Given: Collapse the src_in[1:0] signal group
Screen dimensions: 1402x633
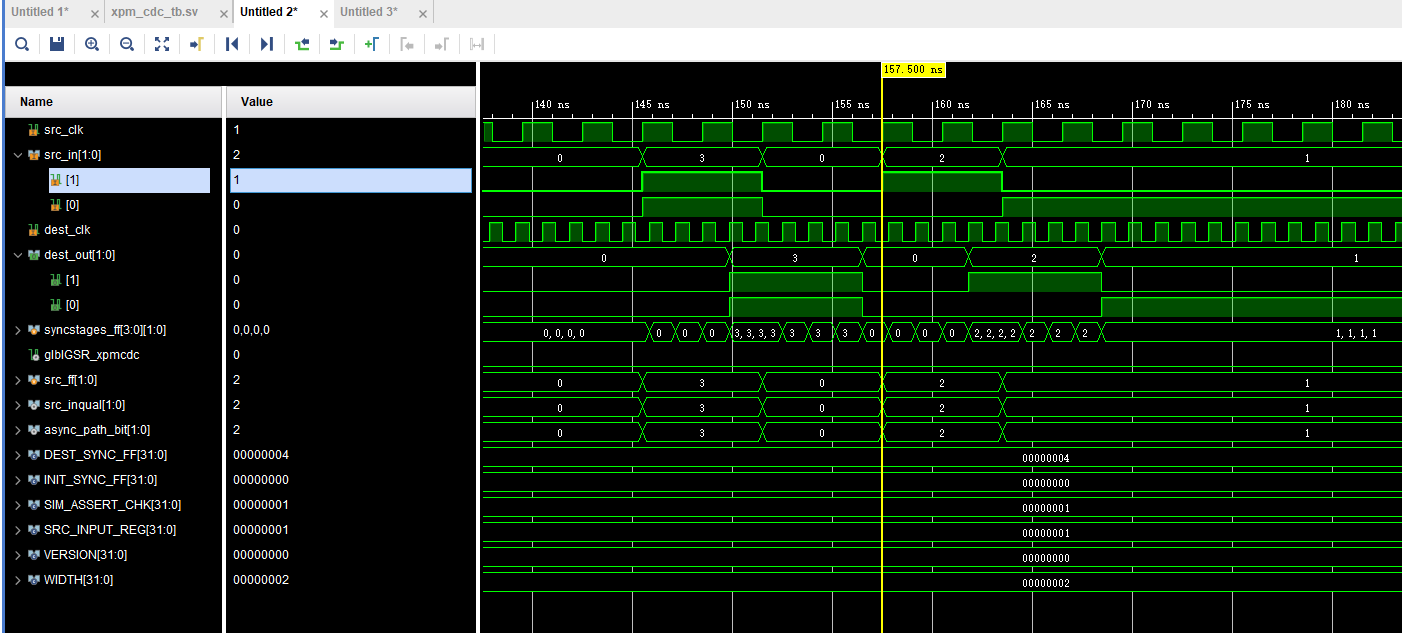Looking at the screenshot, I should click(x=17, y=155).
